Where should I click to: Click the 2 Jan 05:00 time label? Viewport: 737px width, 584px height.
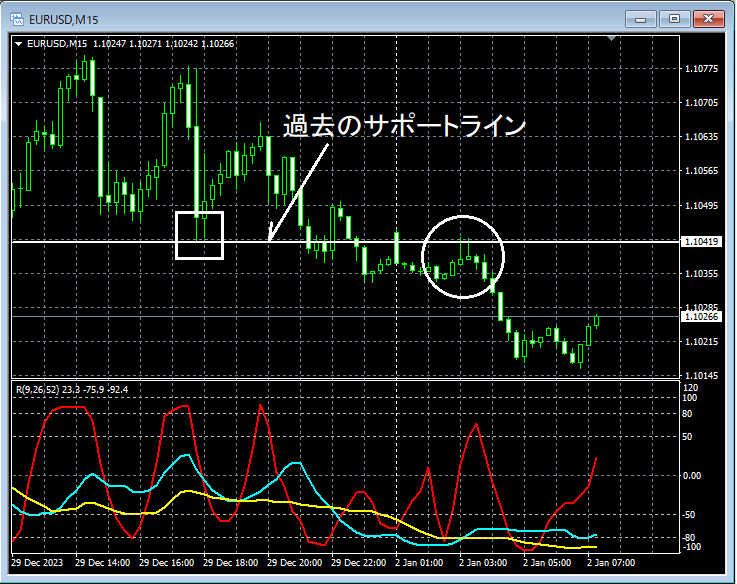click(547, 562)
